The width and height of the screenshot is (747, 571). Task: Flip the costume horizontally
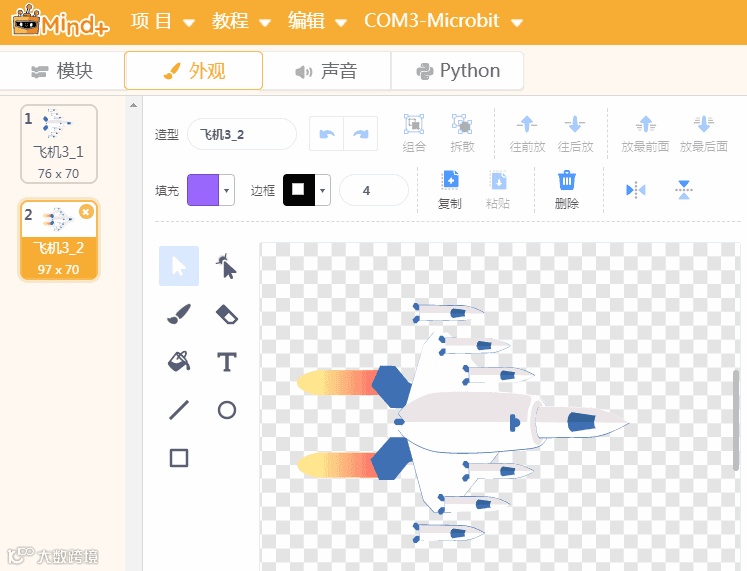pyautogui.click(x=636, y=190)
